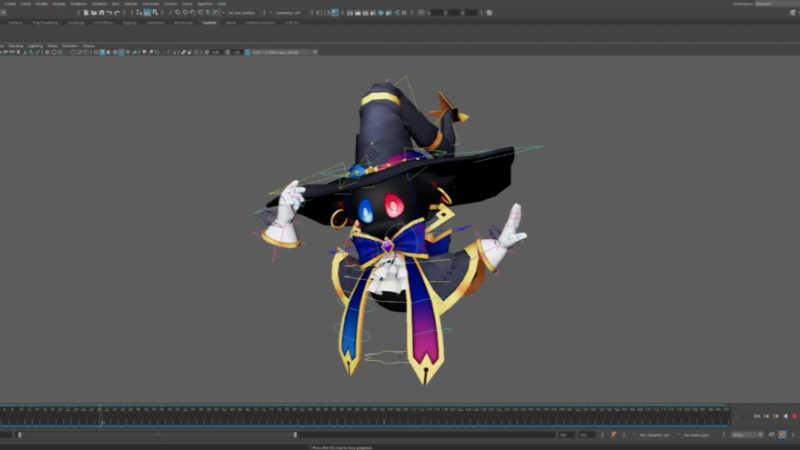Click the transform mode icon beside X field
800x450 pixels.
(421, 13)
